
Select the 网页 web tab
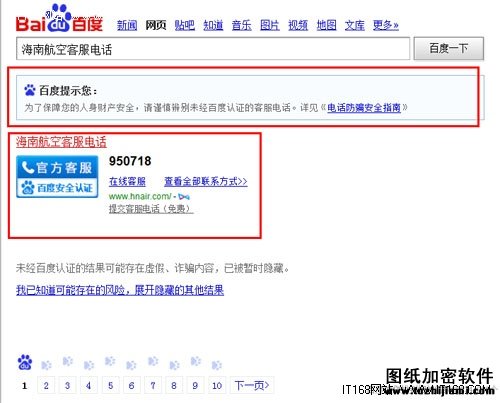(156, 25)
